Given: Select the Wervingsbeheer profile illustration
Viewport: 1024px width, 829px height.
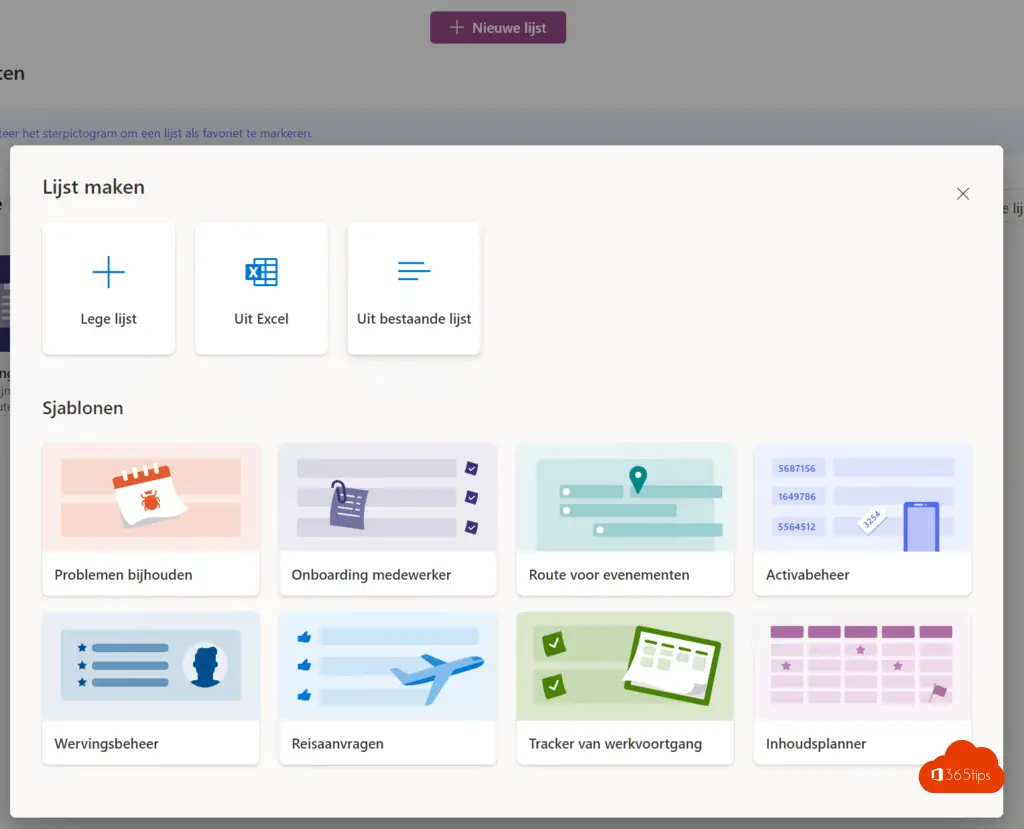Looking at the screenshot, I should 151,665.
